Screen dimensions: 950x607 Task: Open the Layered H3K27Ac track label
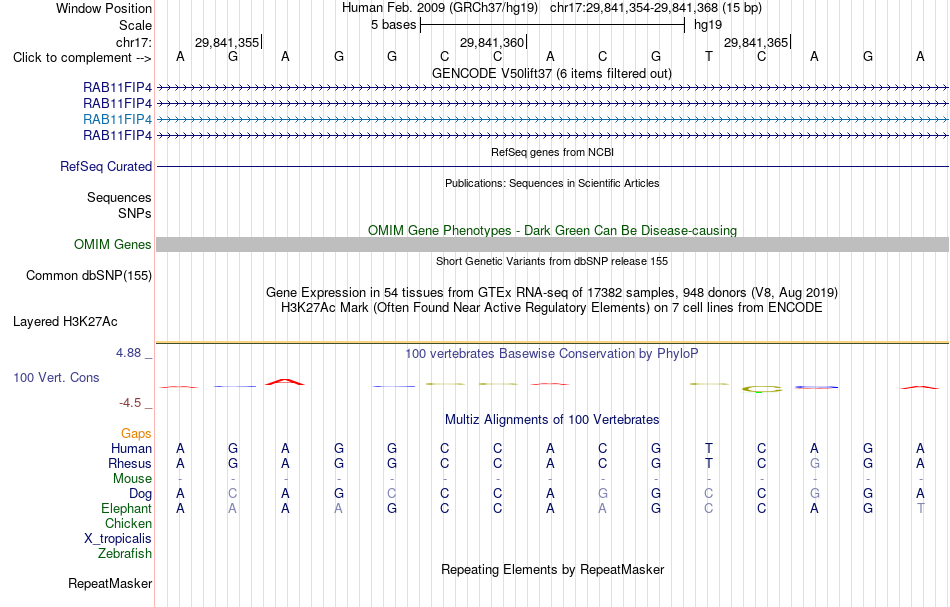pyautogui.click(x=65, y=322)
